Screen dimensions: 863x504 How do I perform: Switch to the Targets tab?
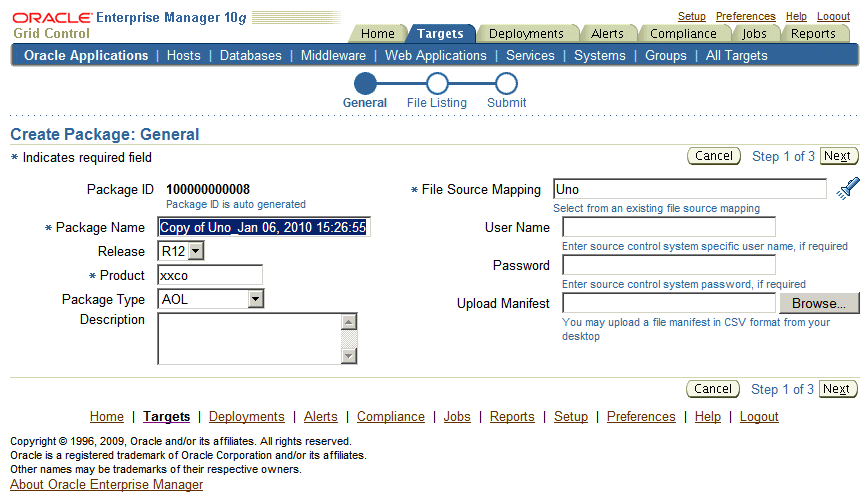tap(440, 34)
